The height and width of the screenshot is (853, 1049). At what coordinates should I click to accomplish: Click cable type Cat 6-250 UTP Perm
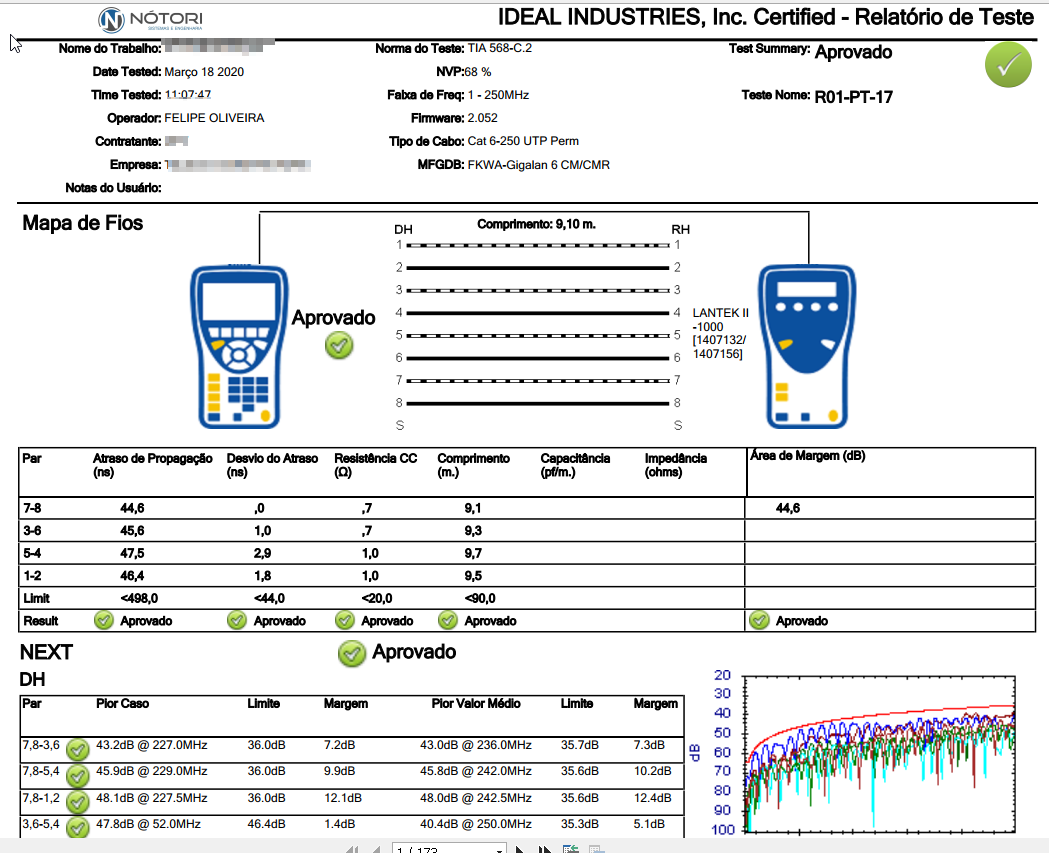point(523,141)
